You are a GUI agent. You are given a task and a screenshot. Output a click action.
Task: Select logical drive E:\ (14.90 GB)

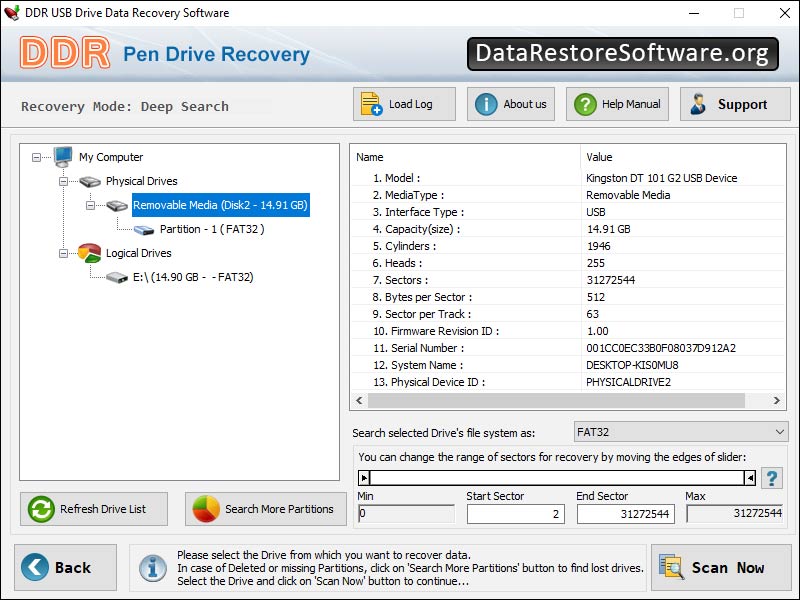point(193,277)
